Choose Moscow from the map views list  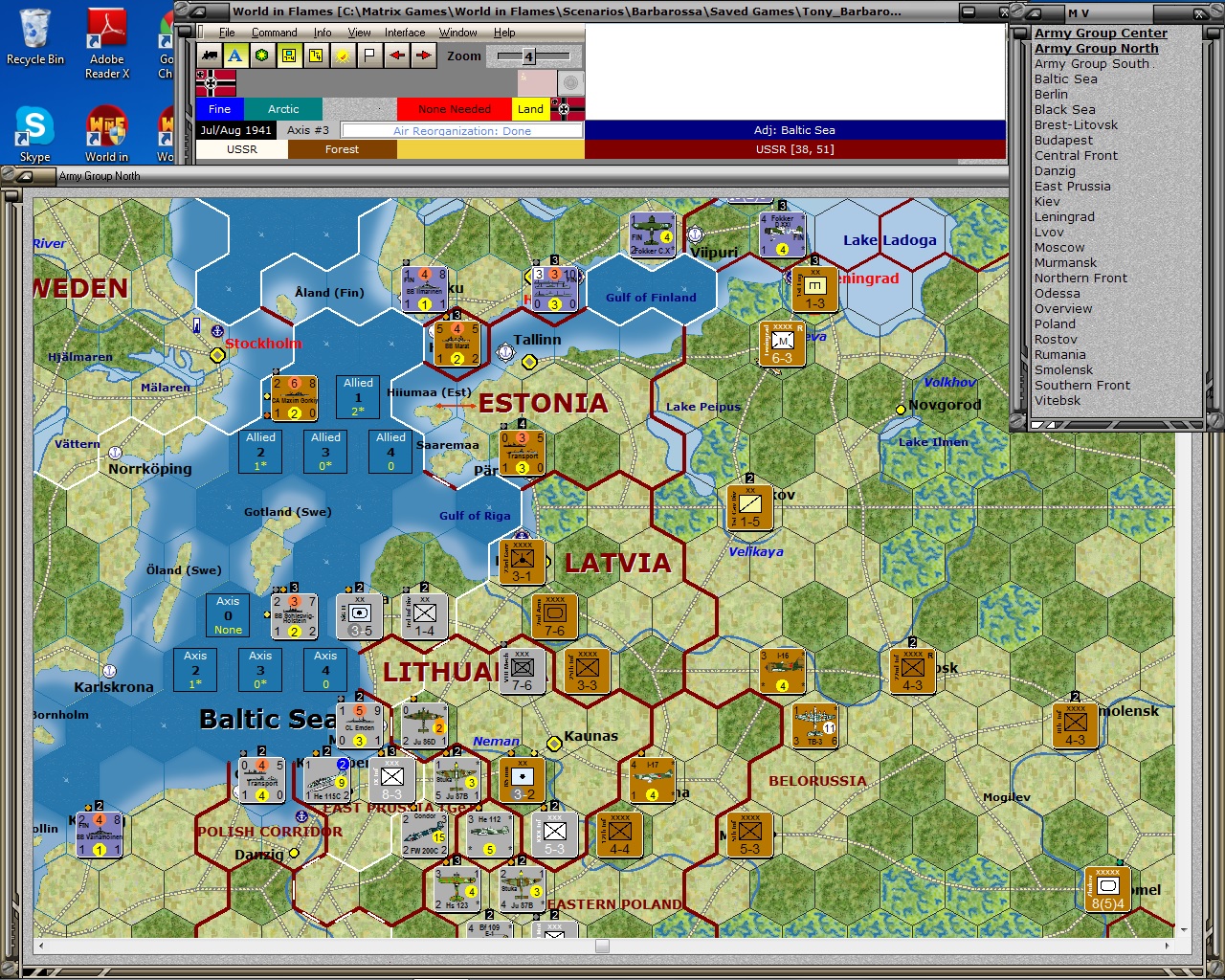coord(1059,248)
